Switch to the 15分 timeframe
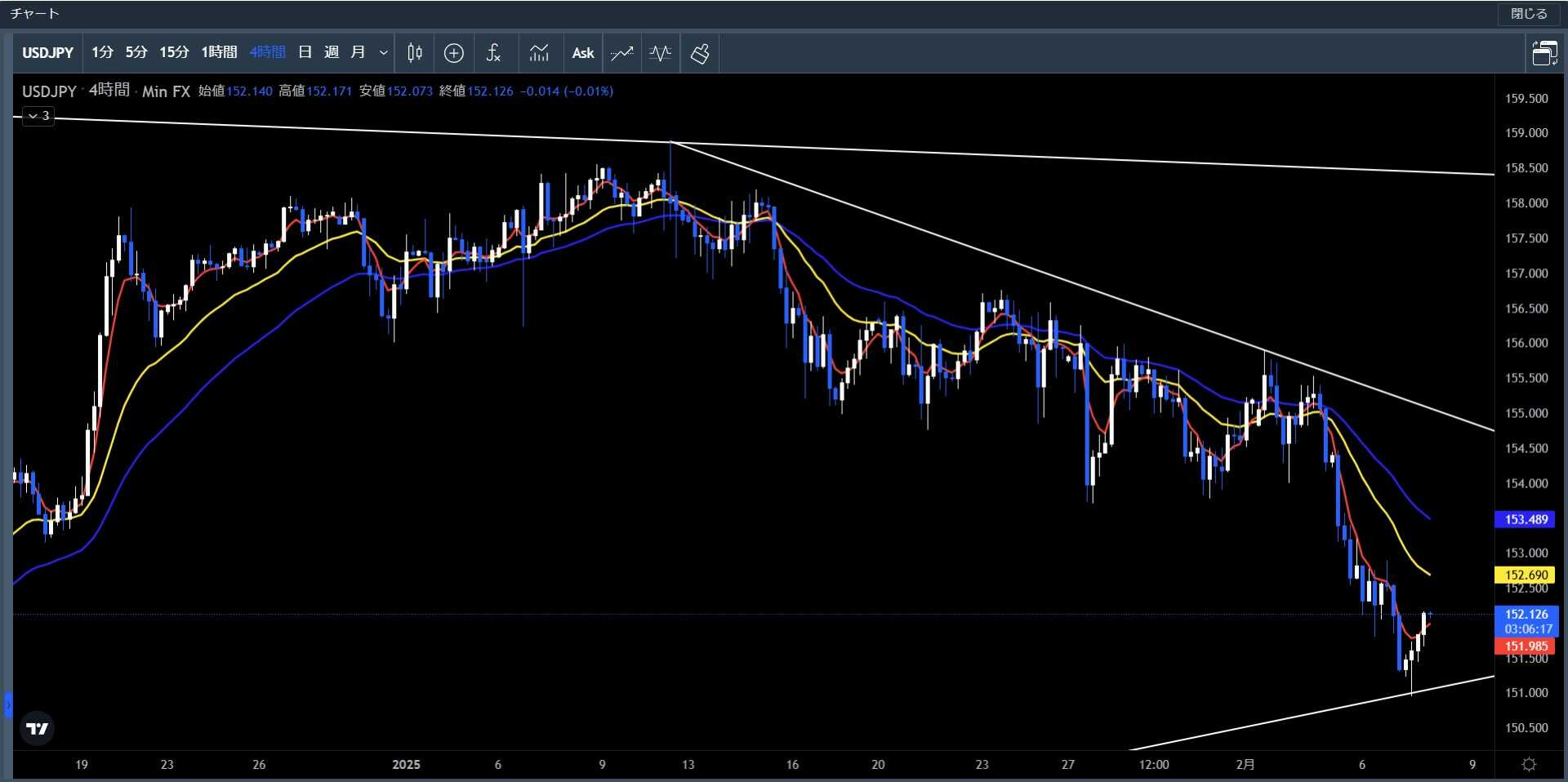This screenshot has width=1568, height=782. coord(174,53)
